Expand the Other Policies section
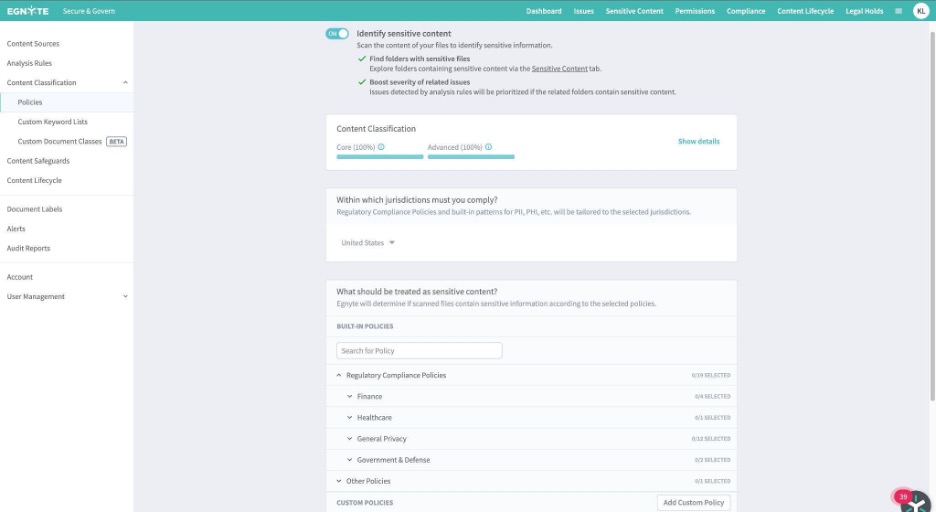 tap(340, 481)
